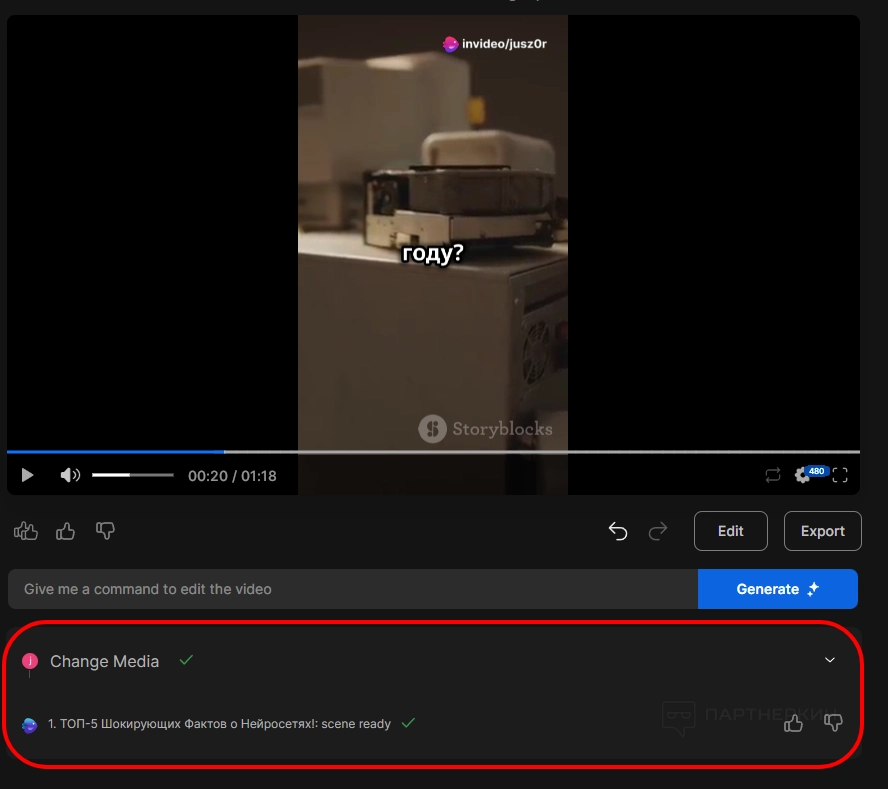The width and height of the screenshot is (888, 789).
Task: Open video quality settings gear
Action: 802,475
